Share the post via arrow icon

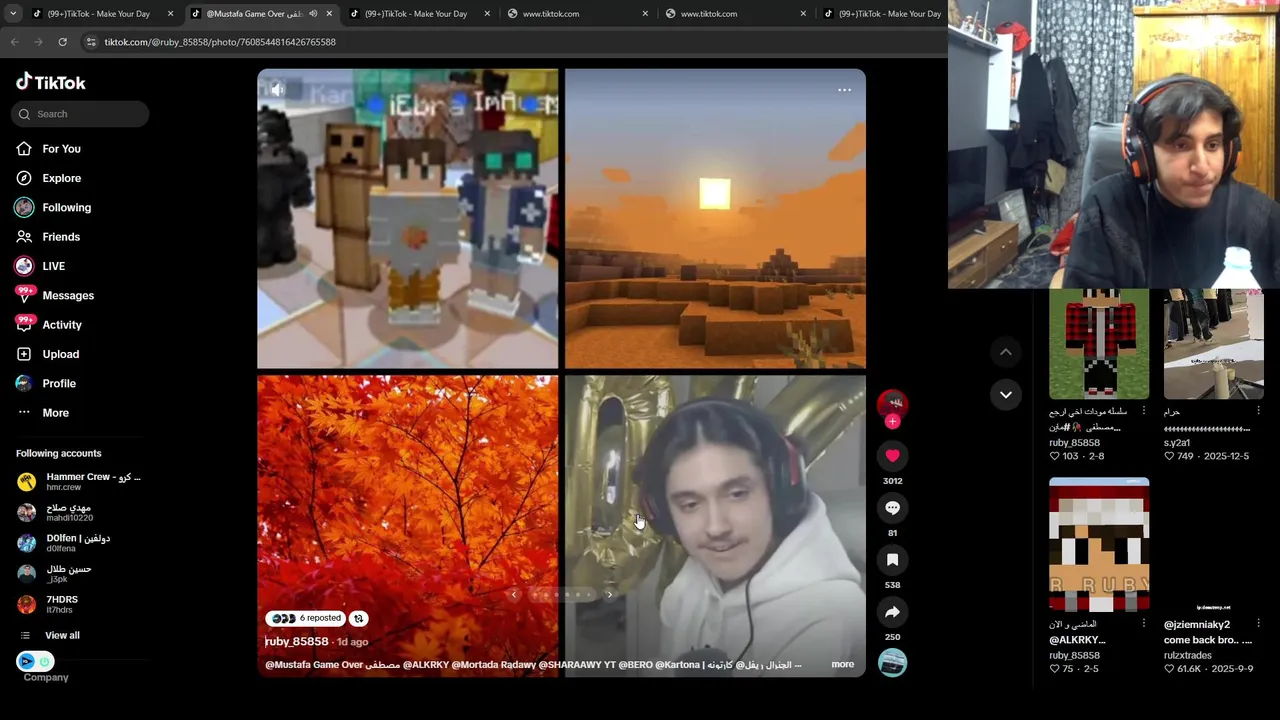point(892,612)
